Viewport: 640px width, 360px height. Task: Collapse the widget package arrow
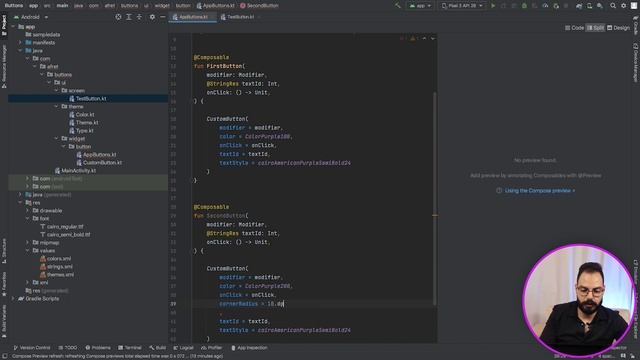(56, 138)
